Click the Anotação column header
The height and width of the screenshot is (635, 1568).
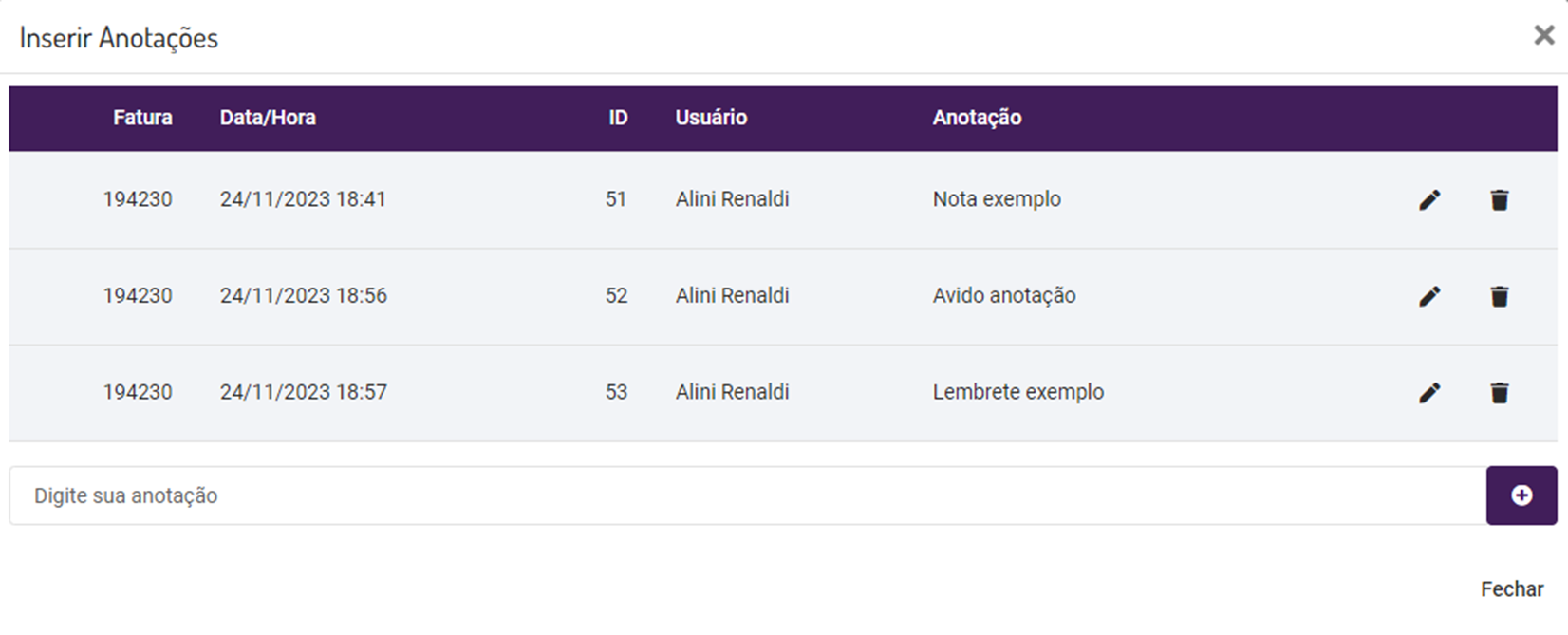(977, 118)
